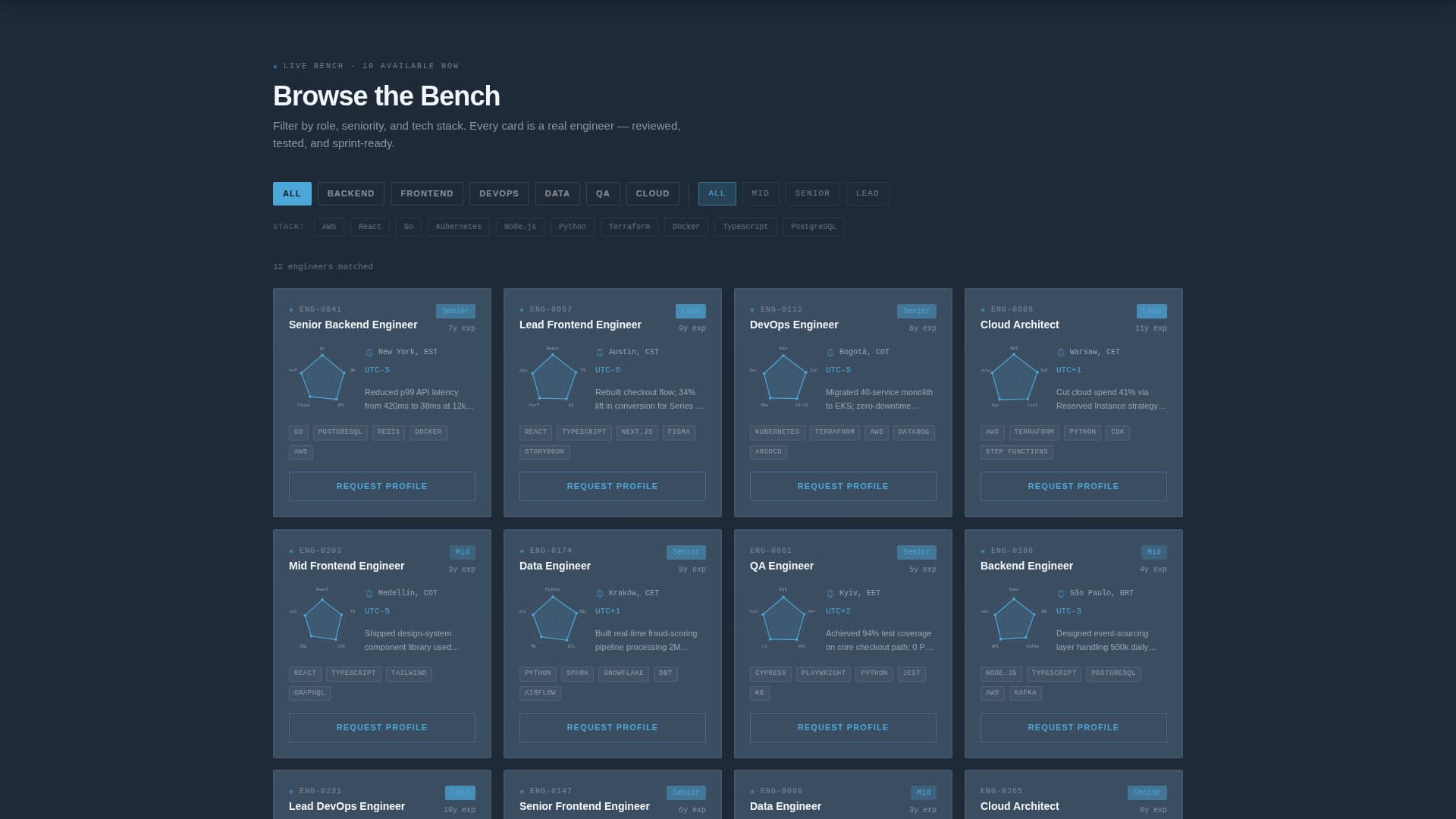The width and height of the screenshot is (1456, 819).
Task: Open the Senior Frontend Engineer card title
Action: [x=585, y=806]
